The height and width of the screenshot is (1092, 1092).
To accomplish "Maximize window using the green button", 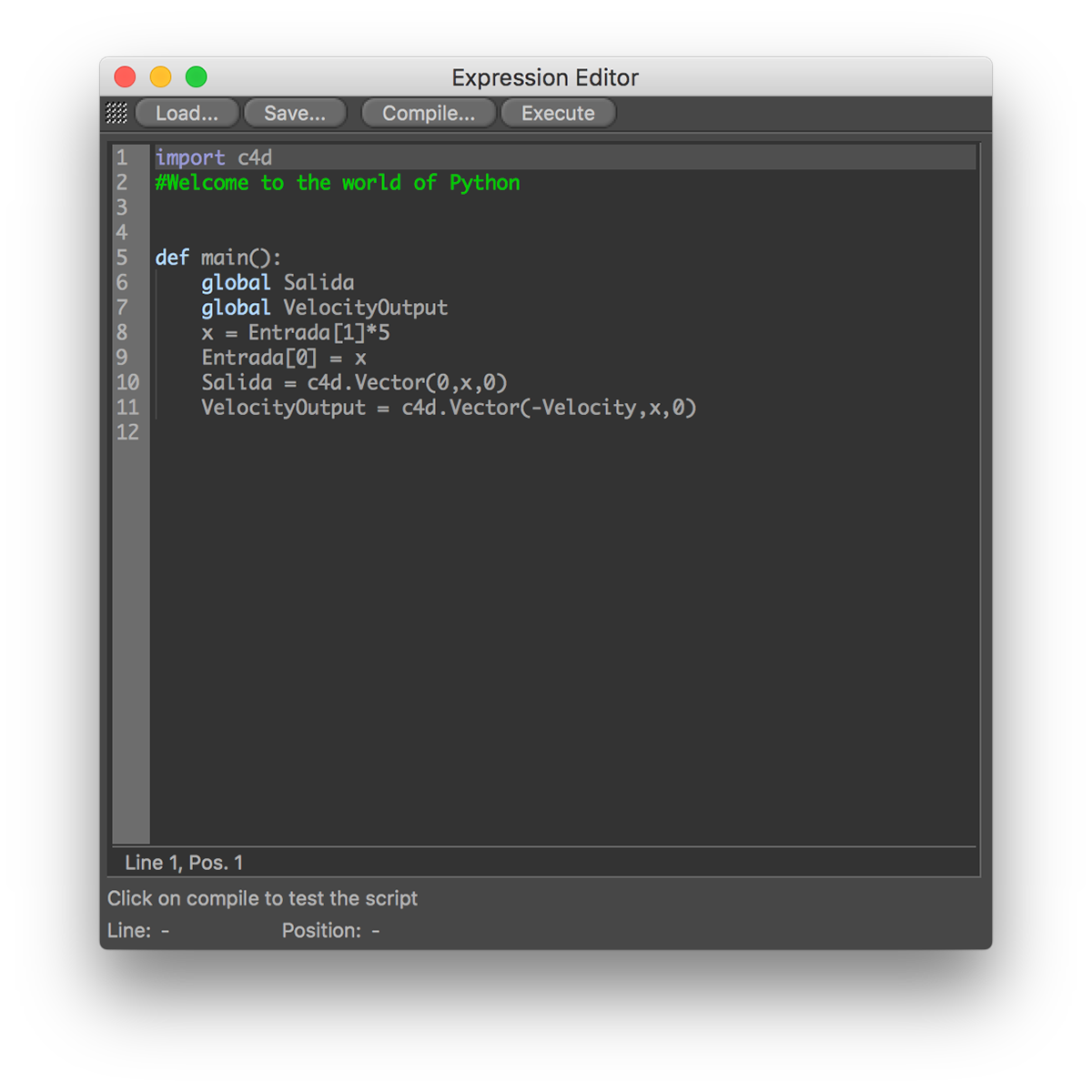I will coord(197,77).
